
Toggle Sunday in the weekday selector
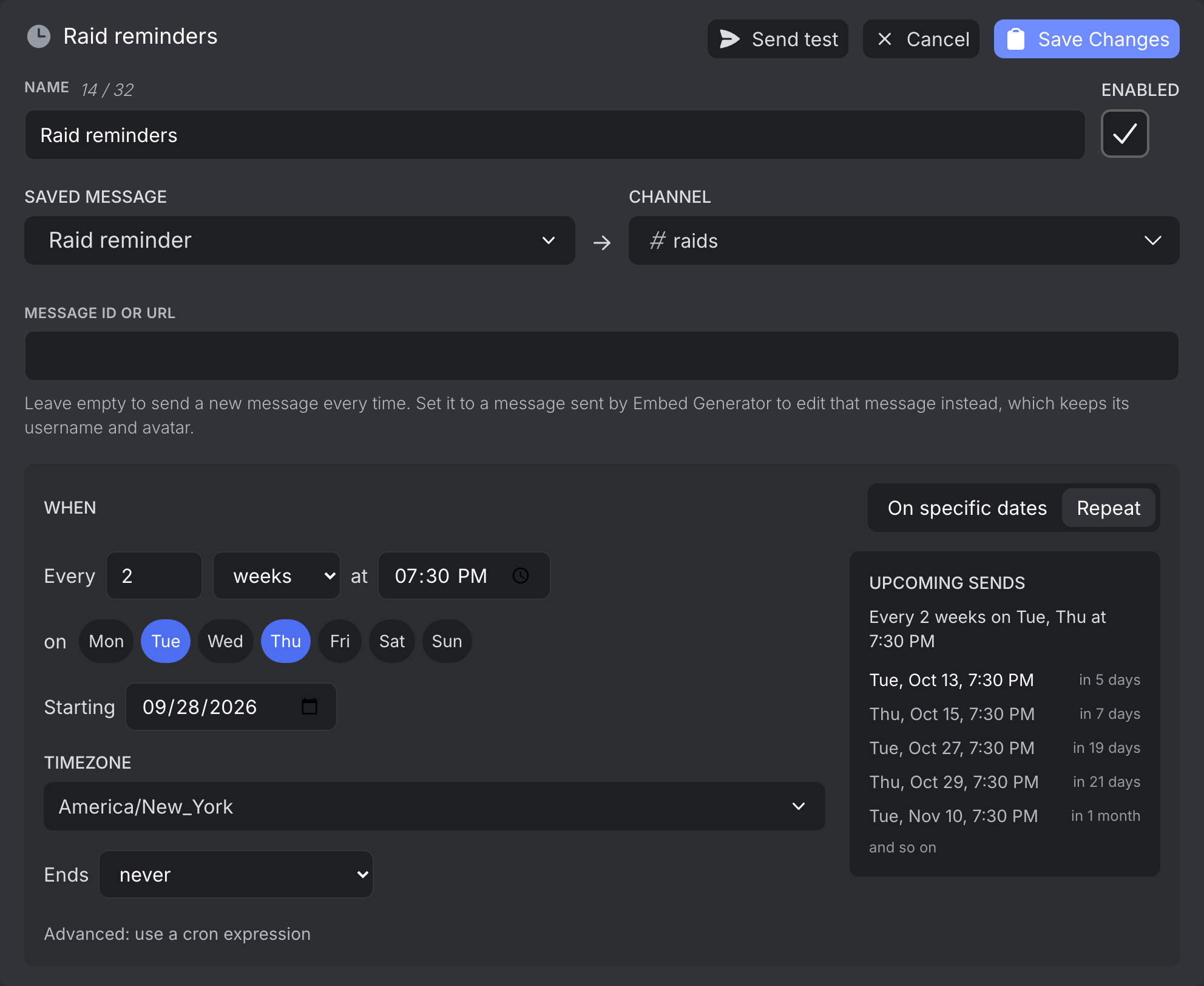tap(447, 641)
